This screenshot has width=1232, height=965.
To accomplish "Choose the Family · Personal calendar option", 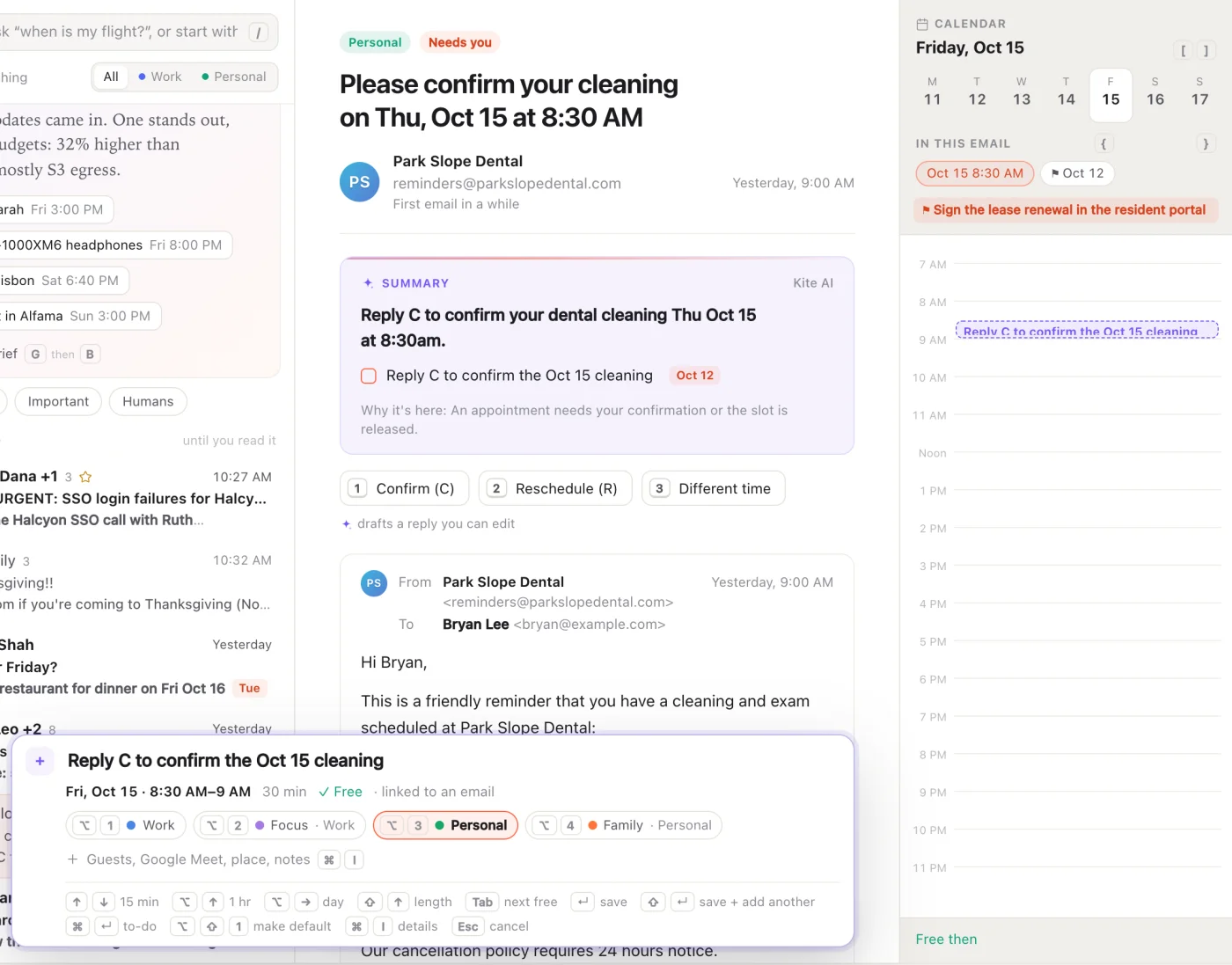I will 623,825.
